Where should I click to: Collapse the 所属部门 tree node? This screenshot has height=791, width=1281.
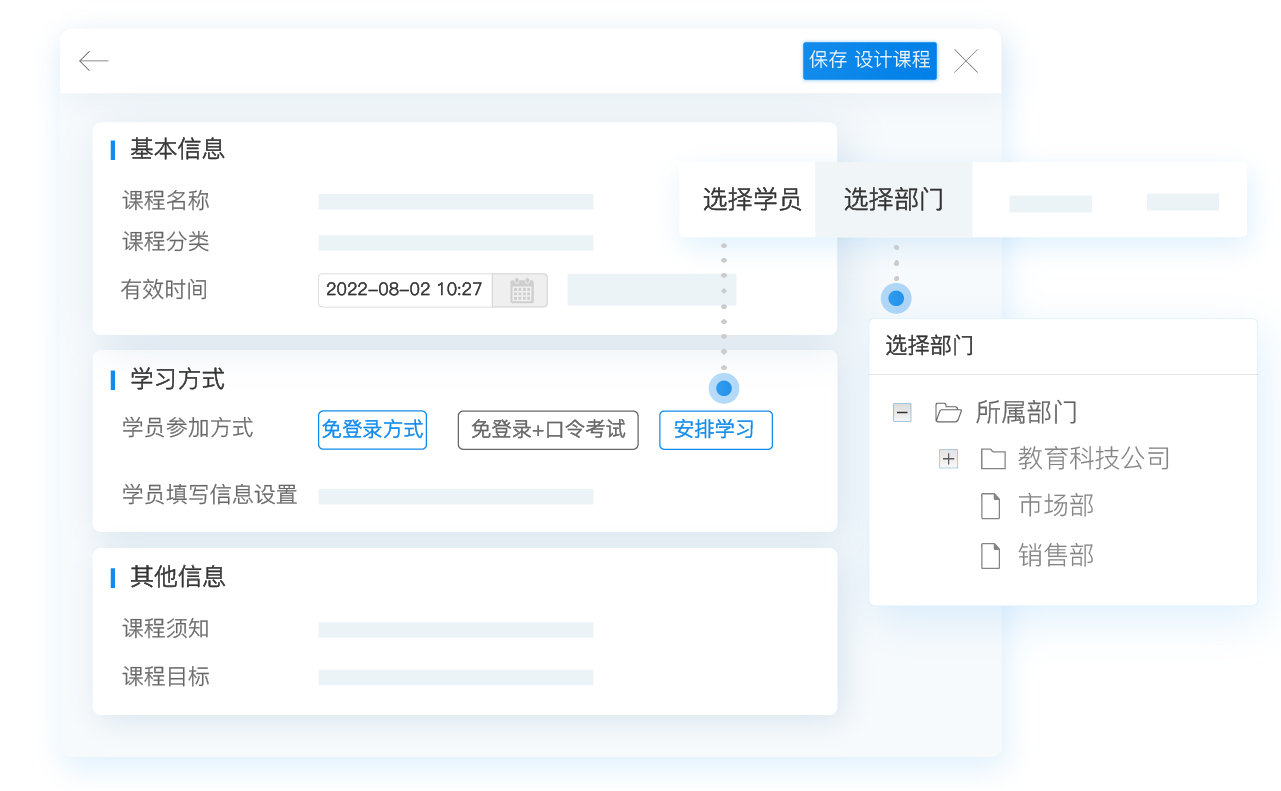point(902,412)
